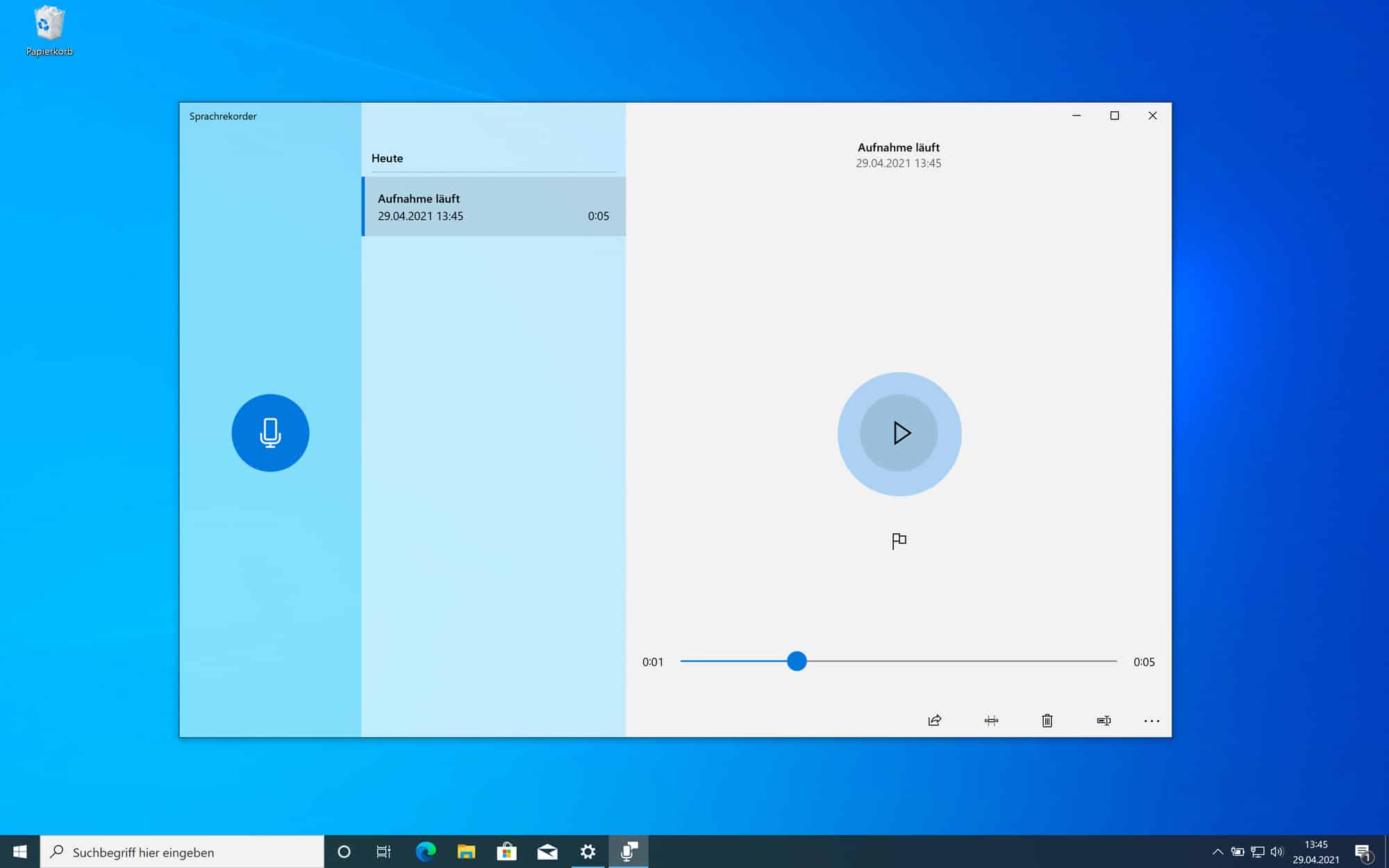Expand the hidden system tray icons
Image resolution: width=1389 pixels, height=868 pixels.
click(1217, 851)
